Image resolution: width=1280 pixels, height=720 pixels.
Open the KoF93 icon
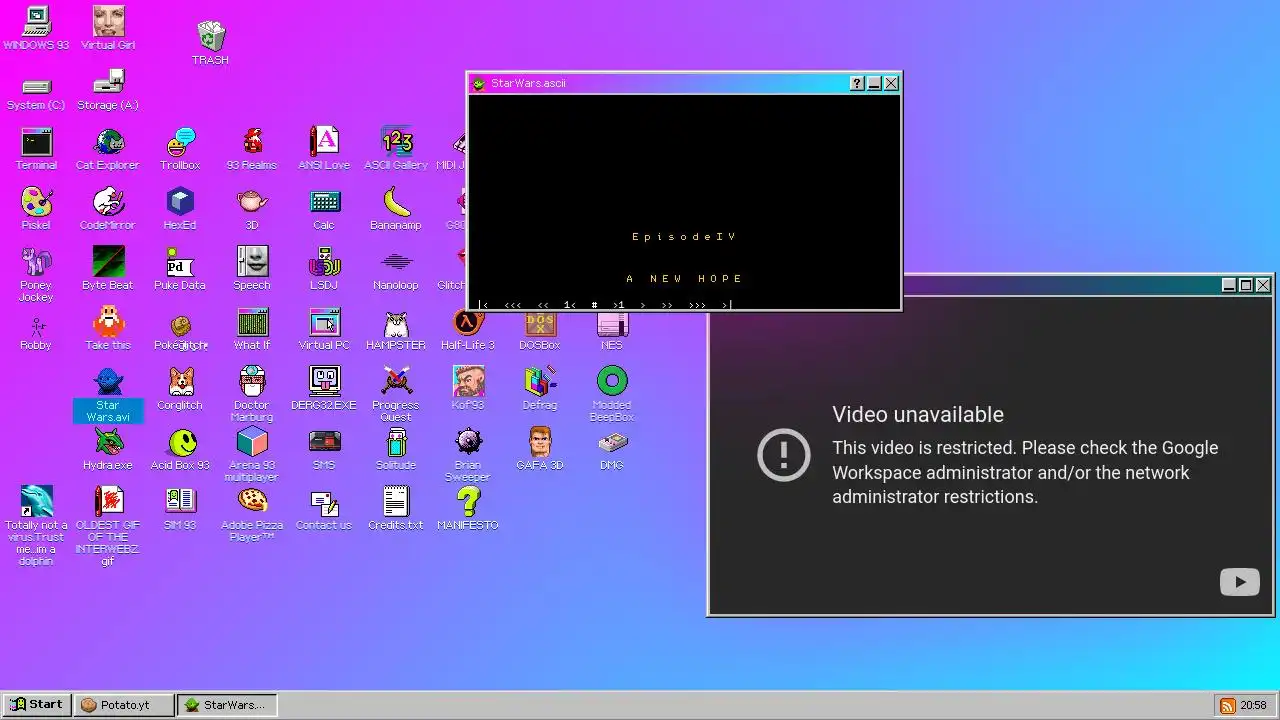pos(468,389)
